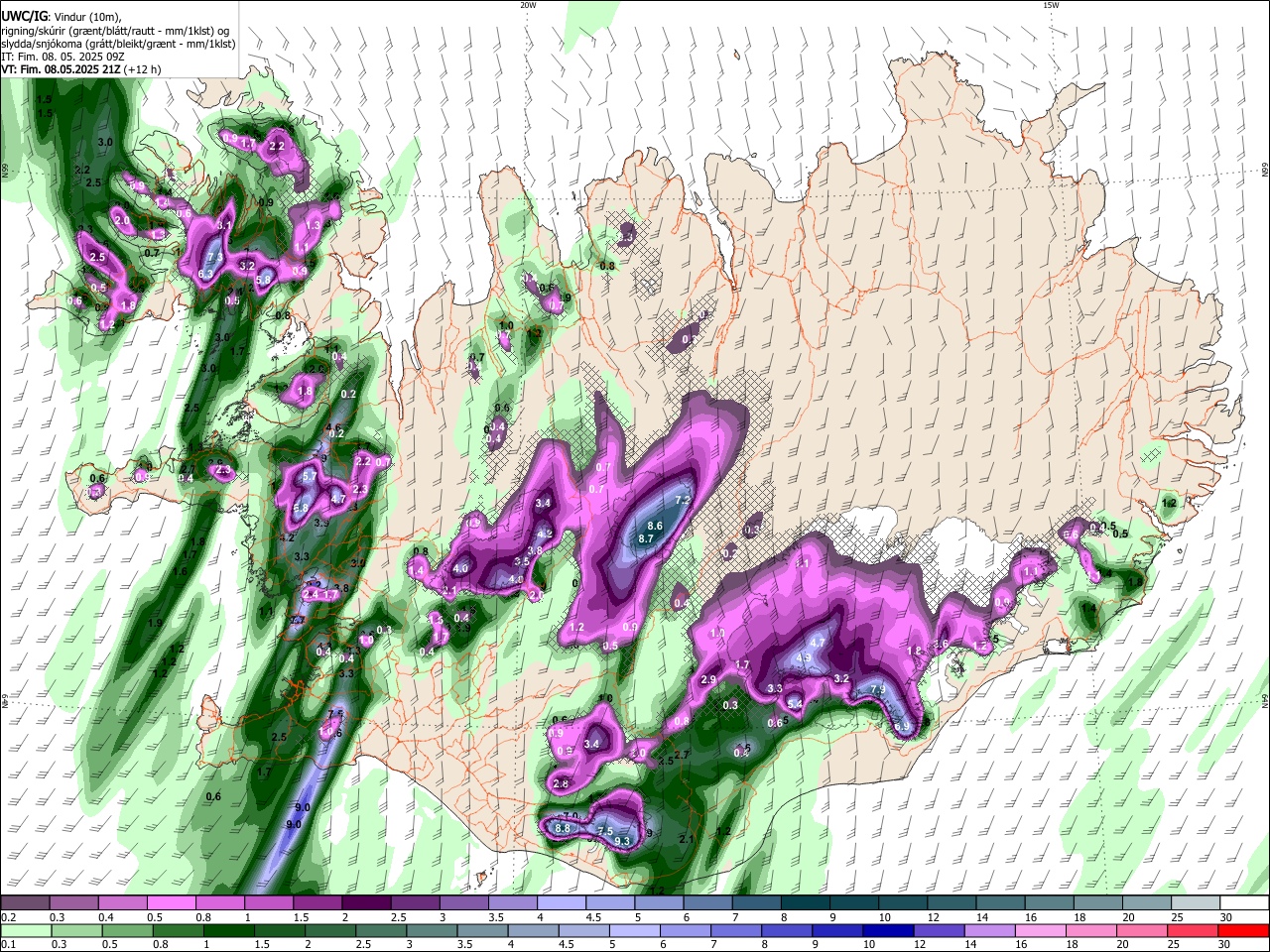Screen dimensions: 1270x952
Task: Click the '64N' latitude label on the right edge
Action: tap(1265, 699)
